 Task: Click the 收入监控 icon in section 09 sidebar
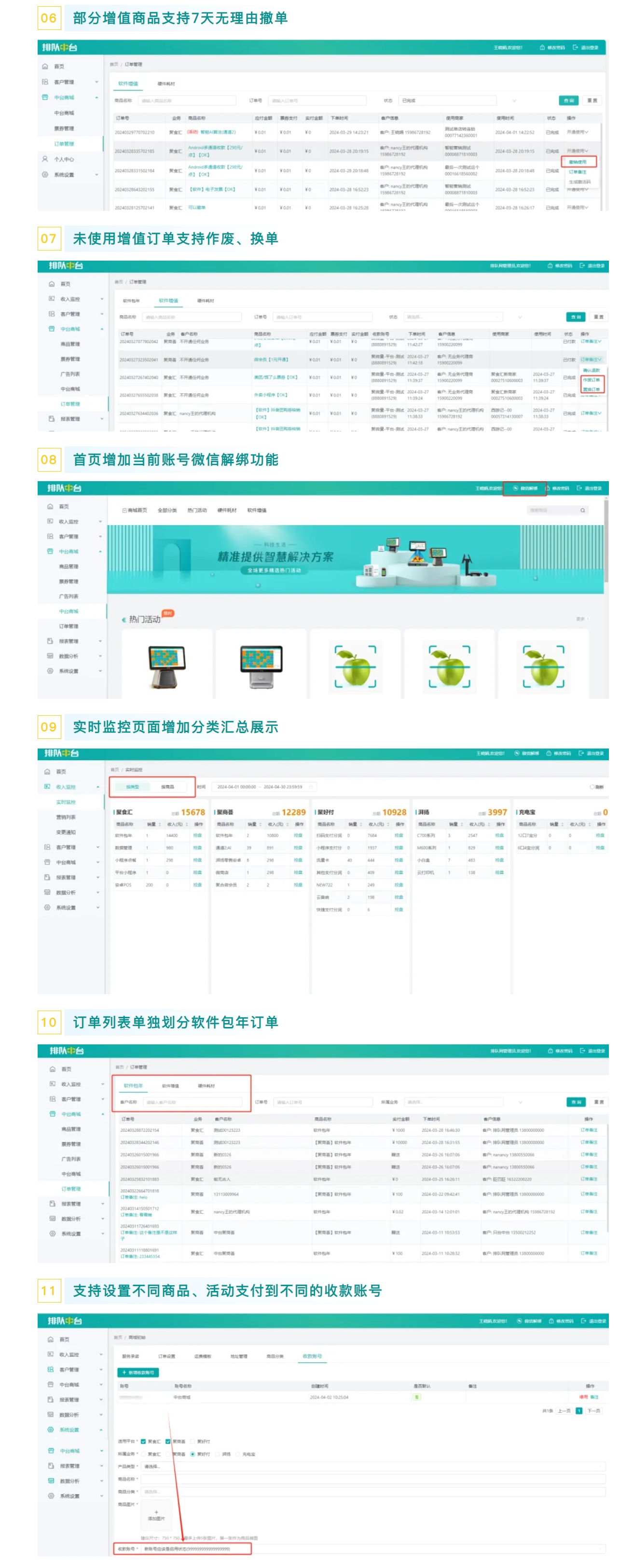tap(47, 787)
